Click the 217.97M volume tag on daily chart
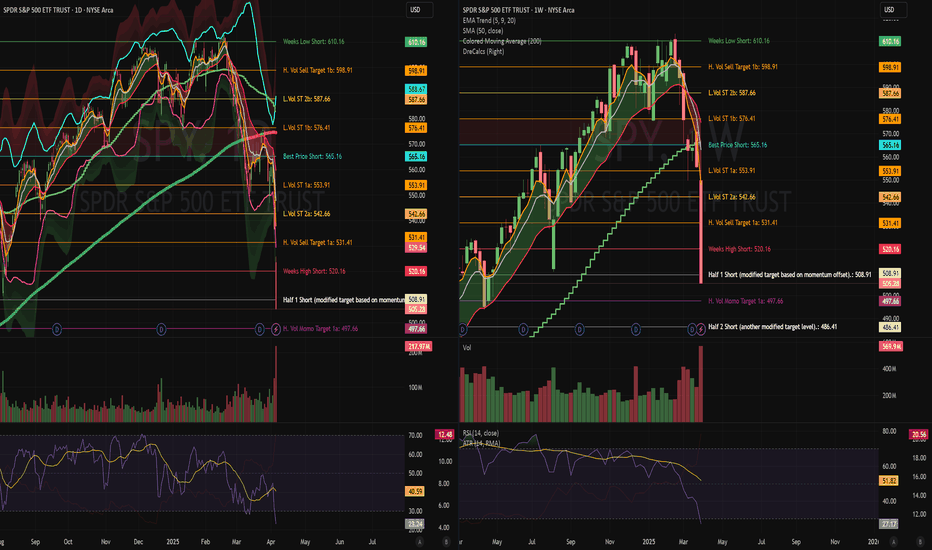Screen dimensions: 932x550 [x=418, y=346]
